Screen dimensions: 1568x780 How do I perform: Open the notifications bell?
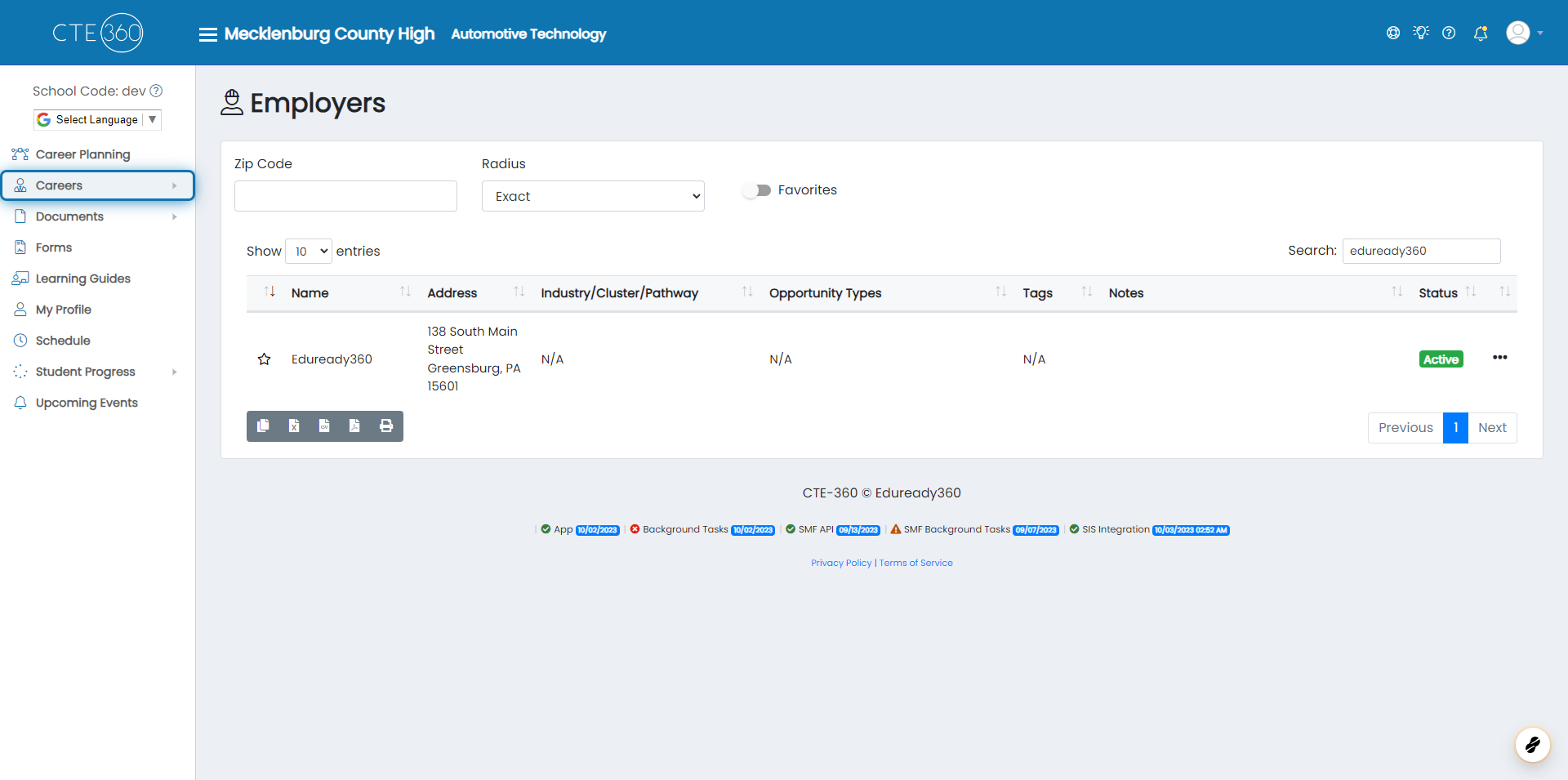1481,33
